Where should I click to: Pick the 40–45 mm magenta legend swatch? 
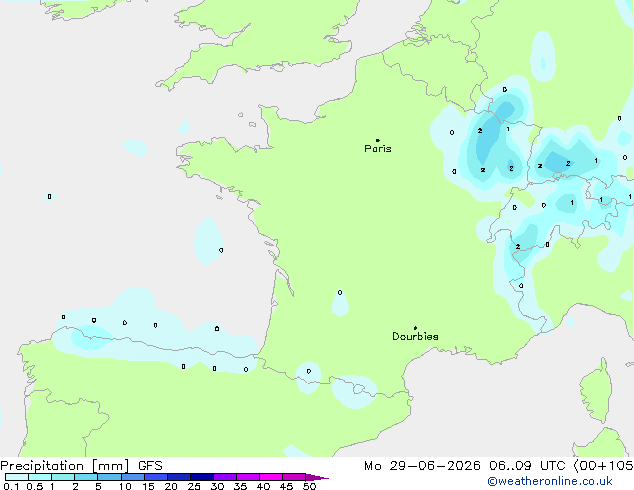271,477
